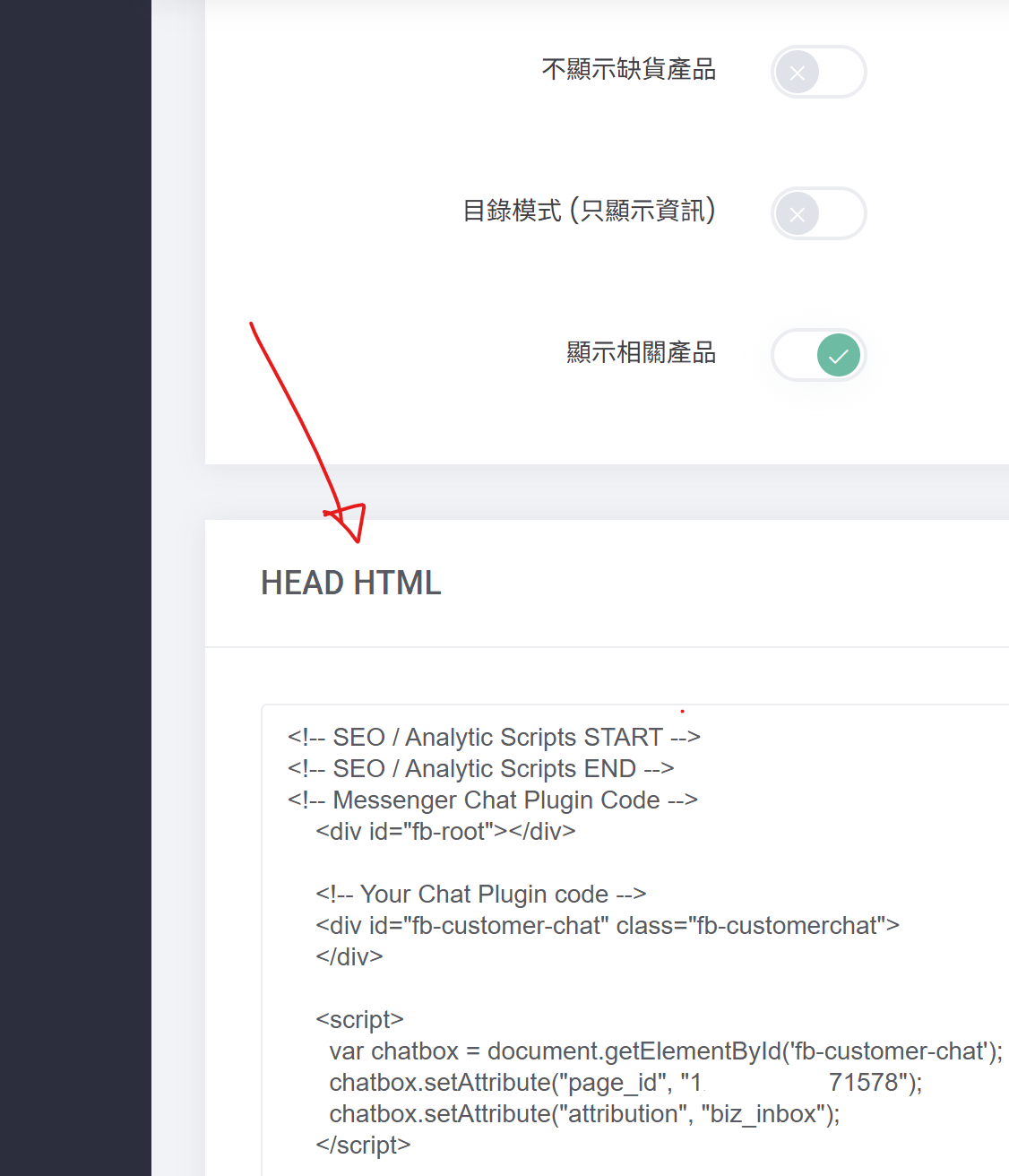Click the fb-customer-chat div code line
Viewport: 1009px width, 1176px height.
(608, 925)
